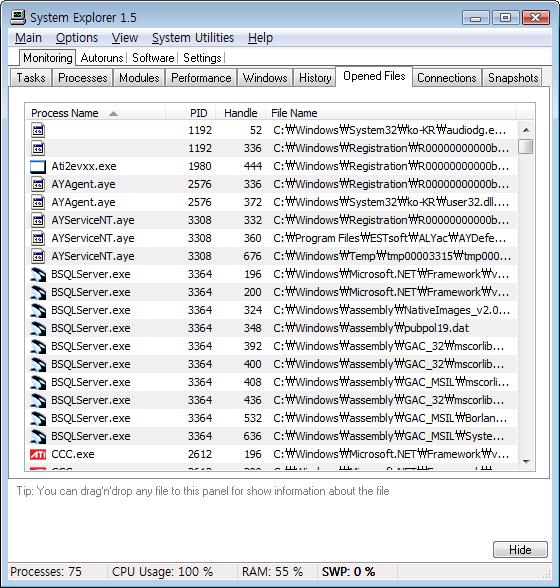
Task: Sort by the Handle column header
Action: pos(240,113)
